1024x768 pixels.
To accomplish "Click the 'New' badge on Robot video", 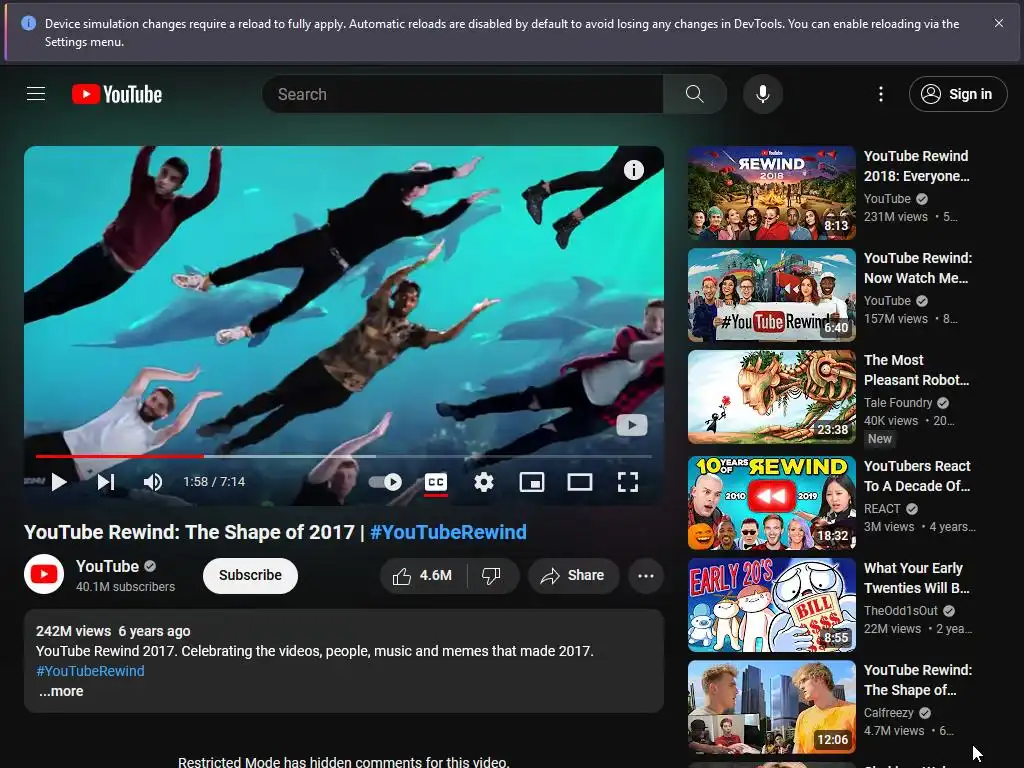I will (x=879, y=439).
